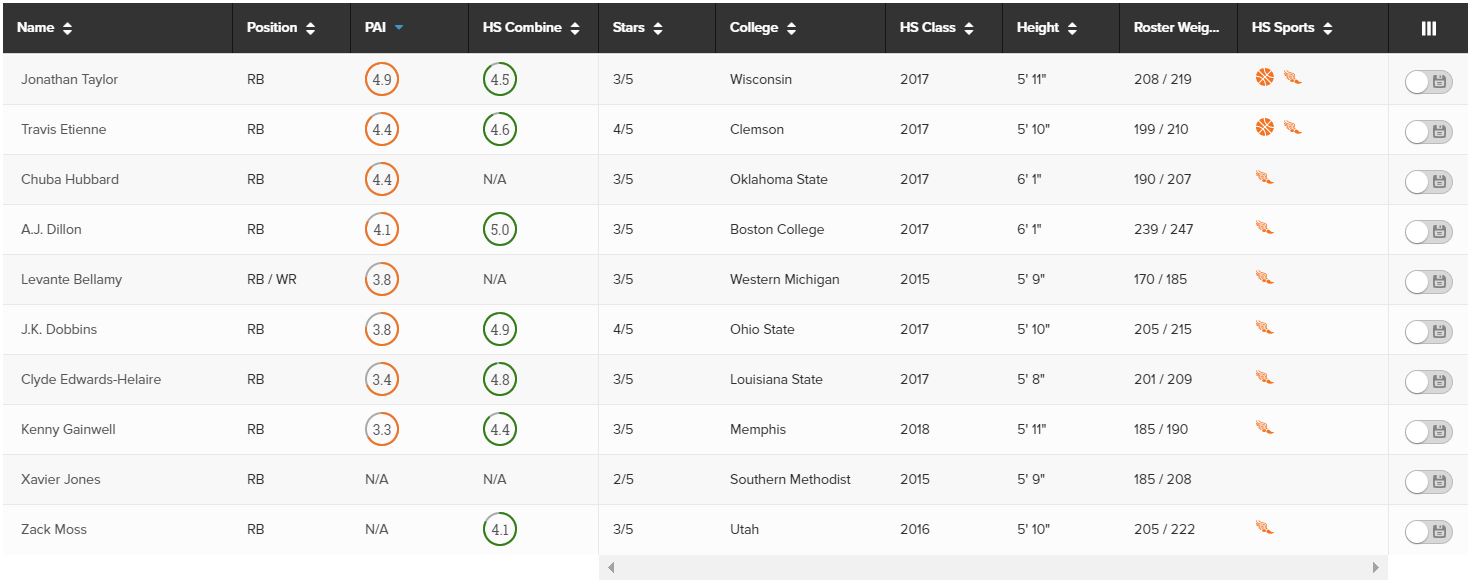The width and height of the screenshot is (1472, 587).
Task: Click the track shoe icon for Chuba Hubbard
Action: 1265,178
